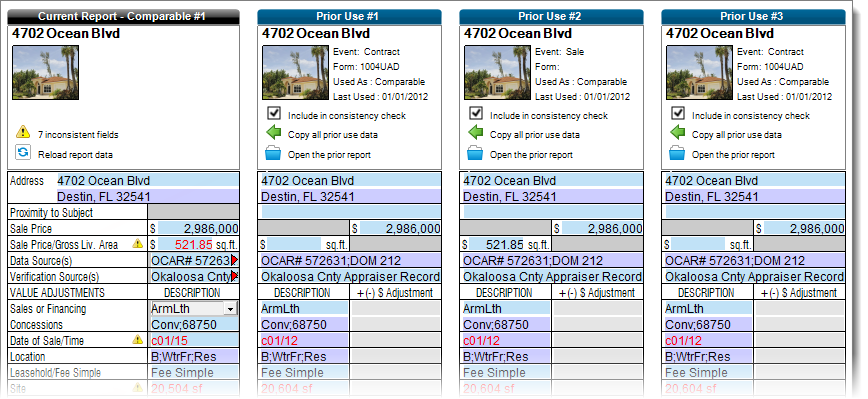The width and height of the screenshot is (868, 399).
Task: Click the Current Report address field 4702 Ocean Blvd
Action: pyautogui.click(x=148, y=180)
